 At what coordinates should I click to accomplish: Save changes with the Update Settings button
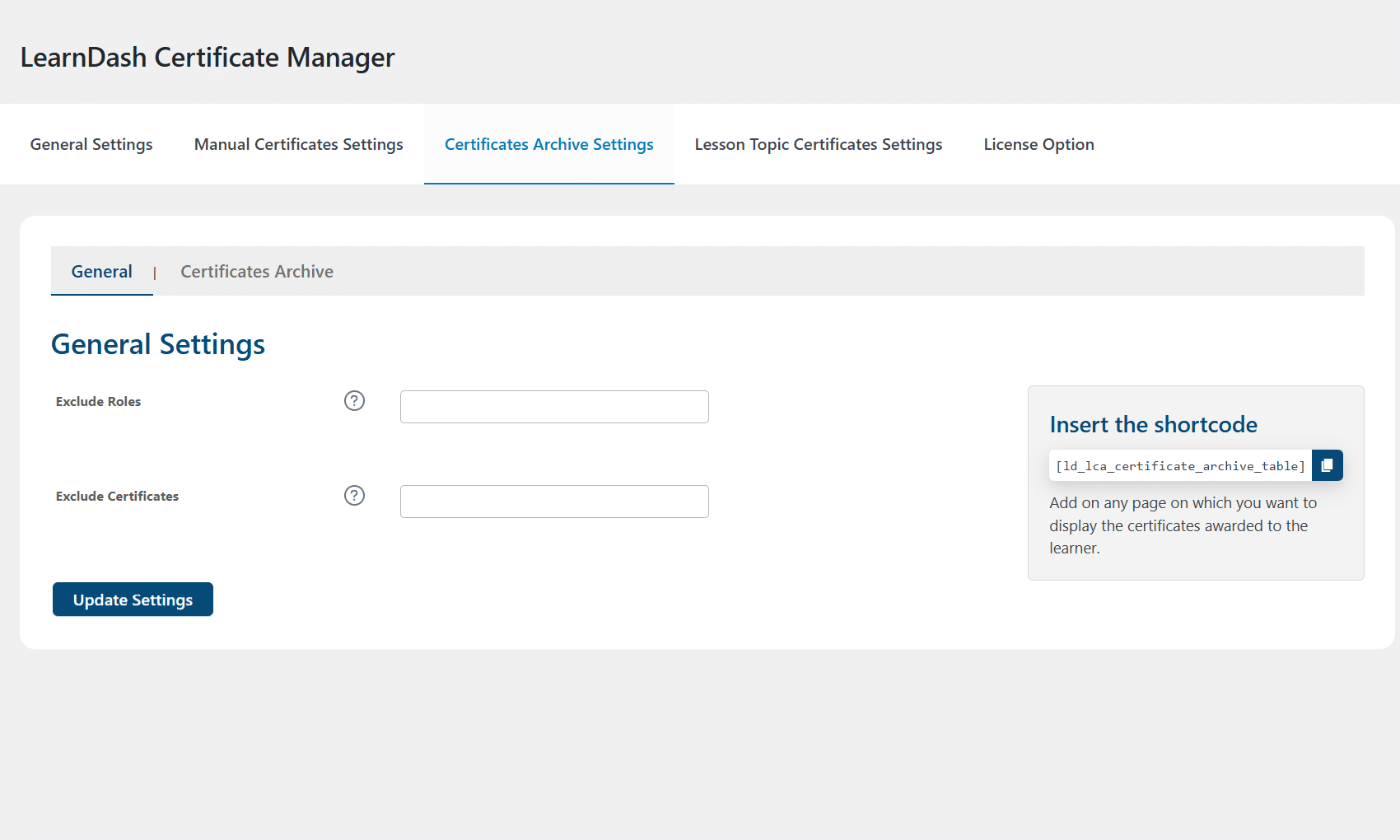133,600
